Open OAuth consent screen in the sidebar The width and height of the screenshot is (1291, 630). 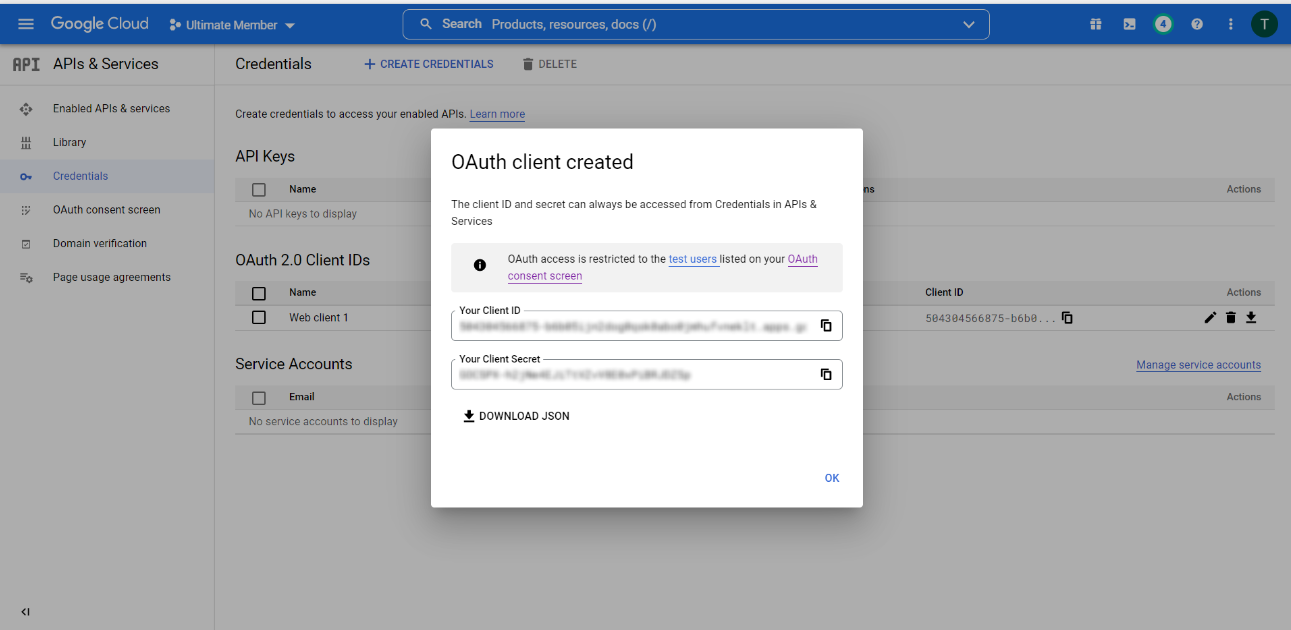[107, 210]
